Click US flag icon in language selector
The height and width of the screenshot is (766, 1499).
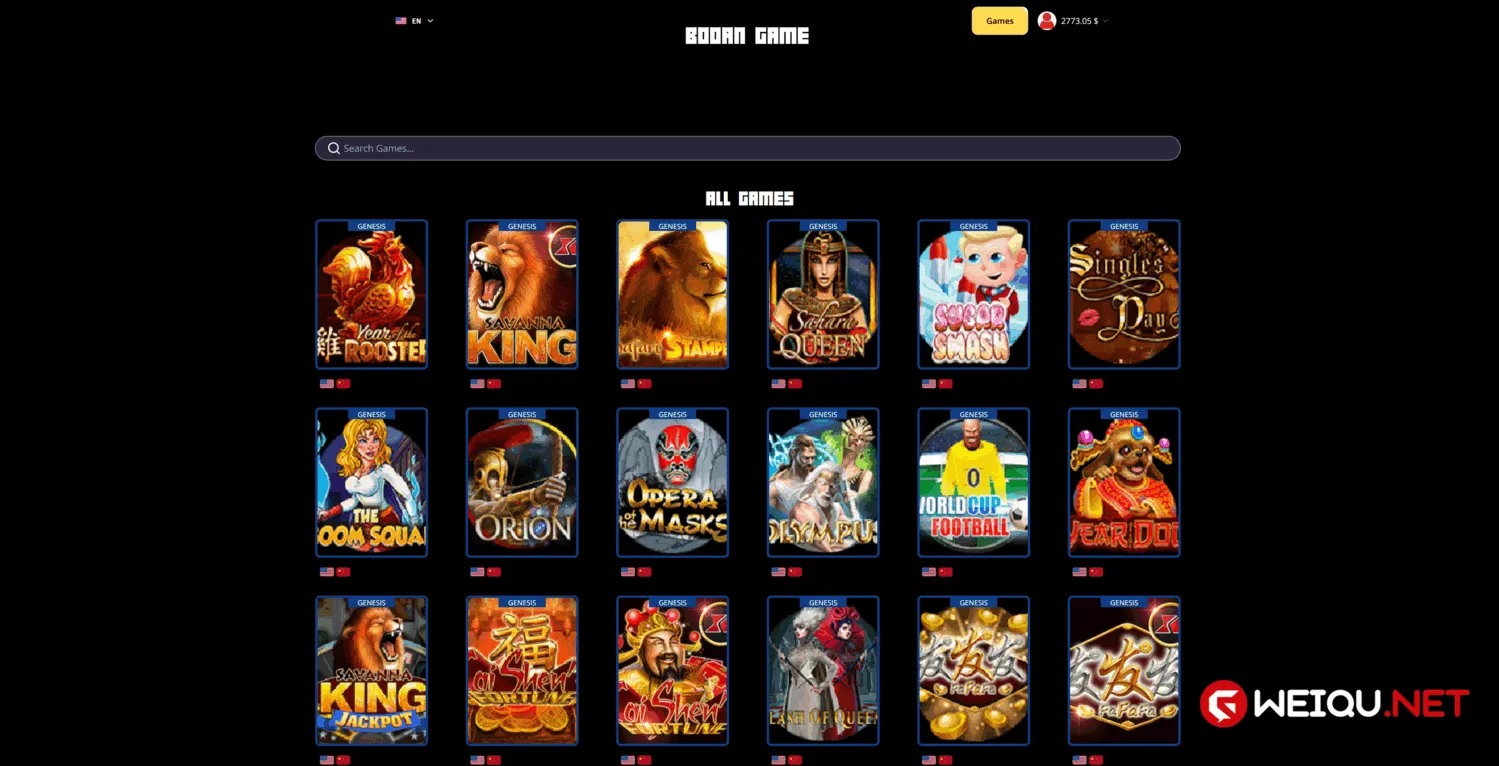[x=401, y=21]
